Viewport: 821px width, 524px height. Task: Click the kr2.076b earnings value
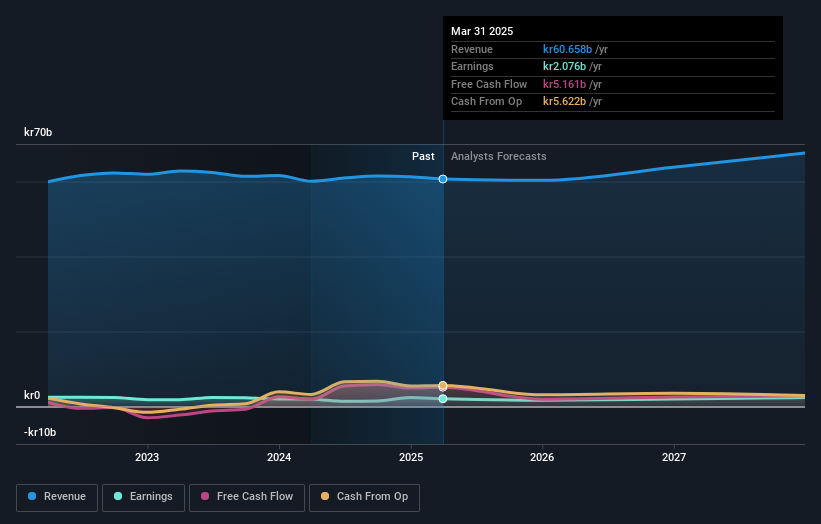(x=564, y=66)
